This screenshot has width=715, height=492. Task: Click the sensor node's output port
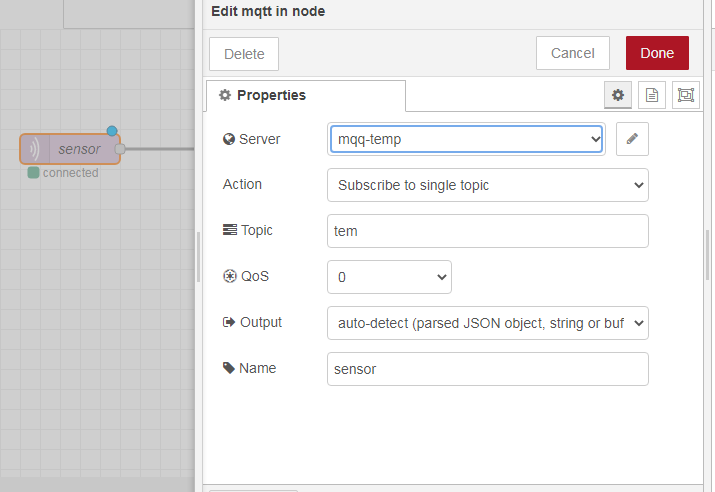pos(120,149)
